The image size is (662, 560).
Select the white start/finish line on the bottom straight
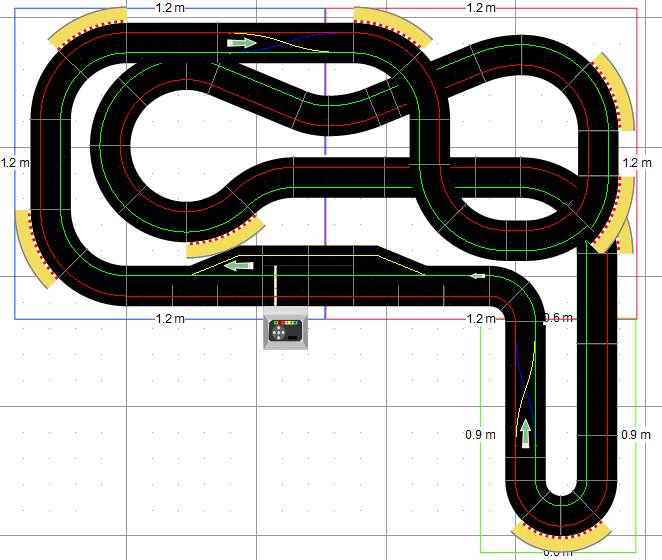pos(276,283)
